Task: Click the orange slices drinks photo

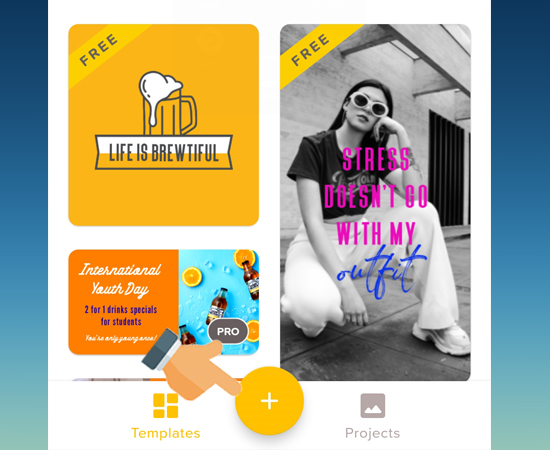Action: [x=219, y=302]
